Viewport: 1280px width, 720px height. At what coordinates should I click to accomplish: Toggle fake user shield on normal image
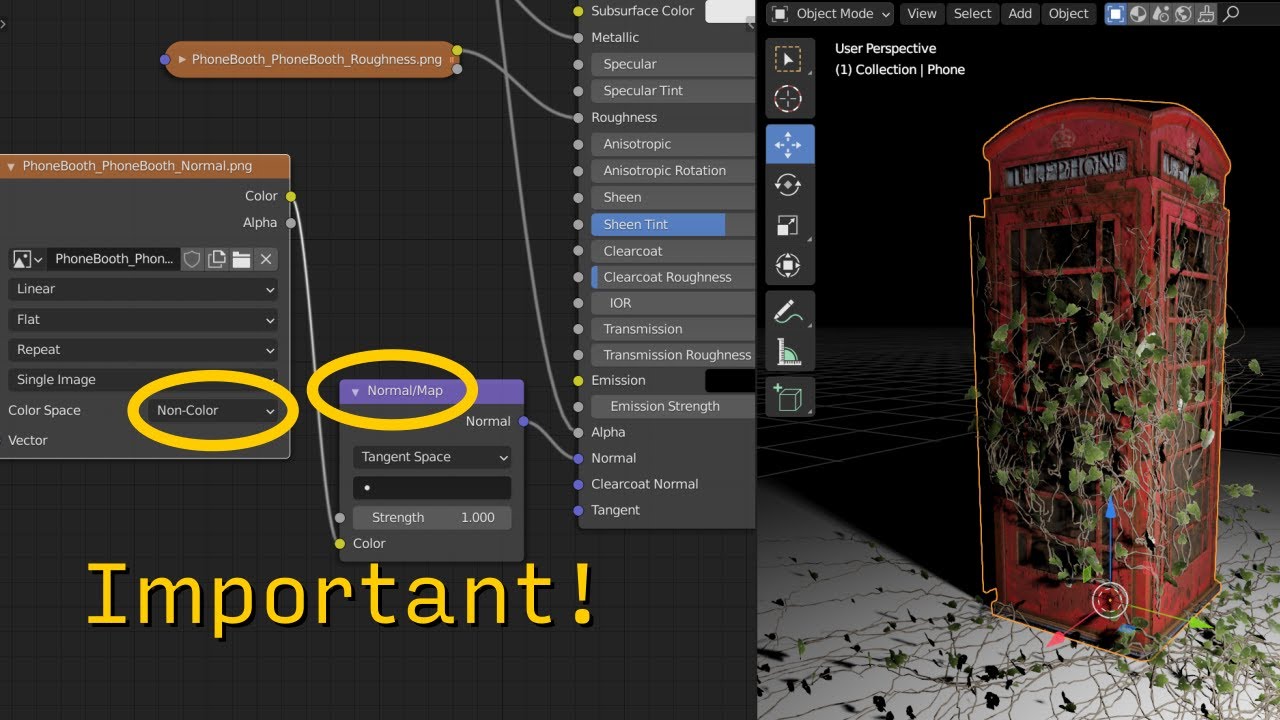click(192, 259)
